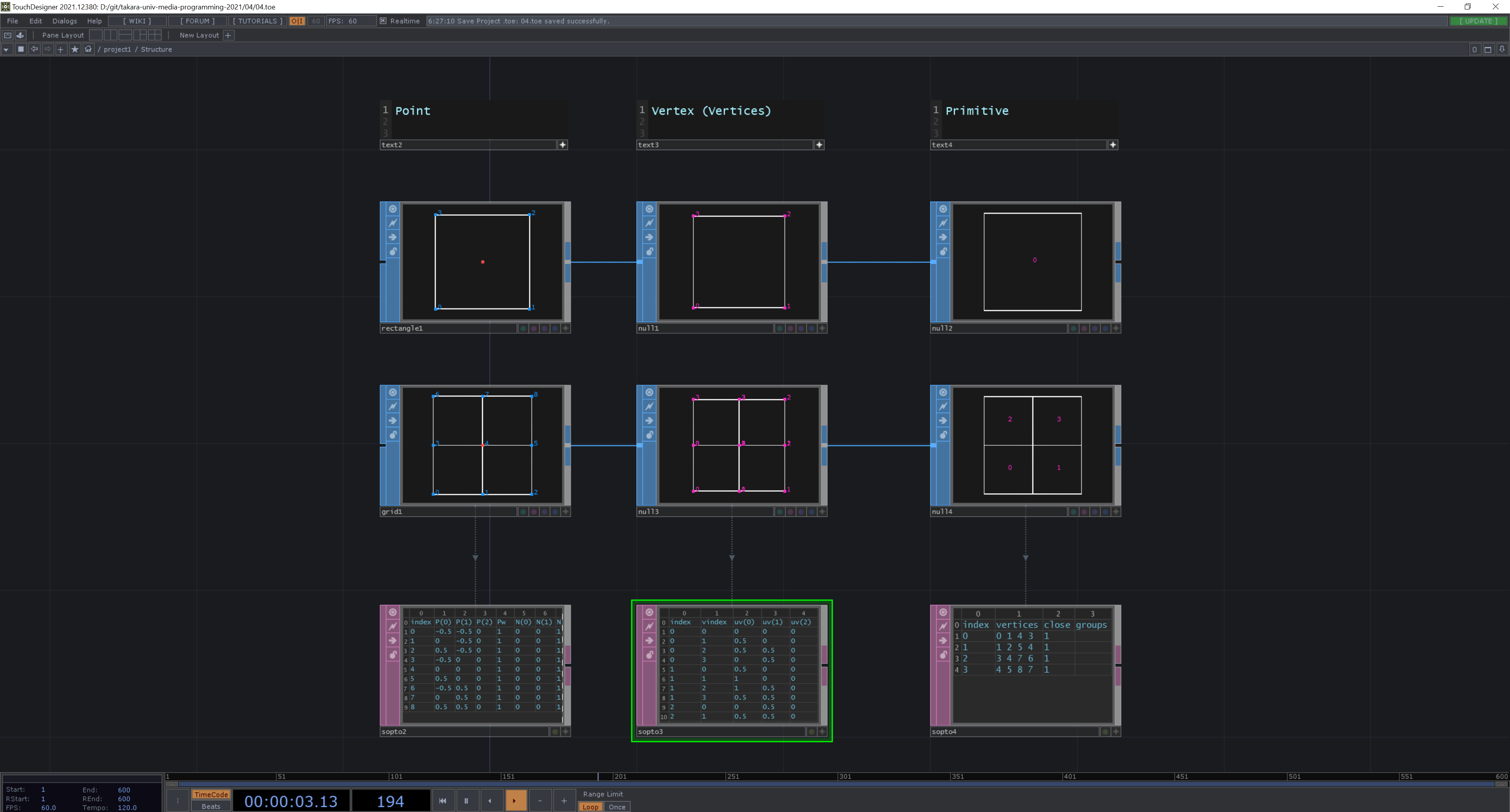Viewport: 1510px width, 812px height.
Task: Open File menu
Action: click(12, 20)
